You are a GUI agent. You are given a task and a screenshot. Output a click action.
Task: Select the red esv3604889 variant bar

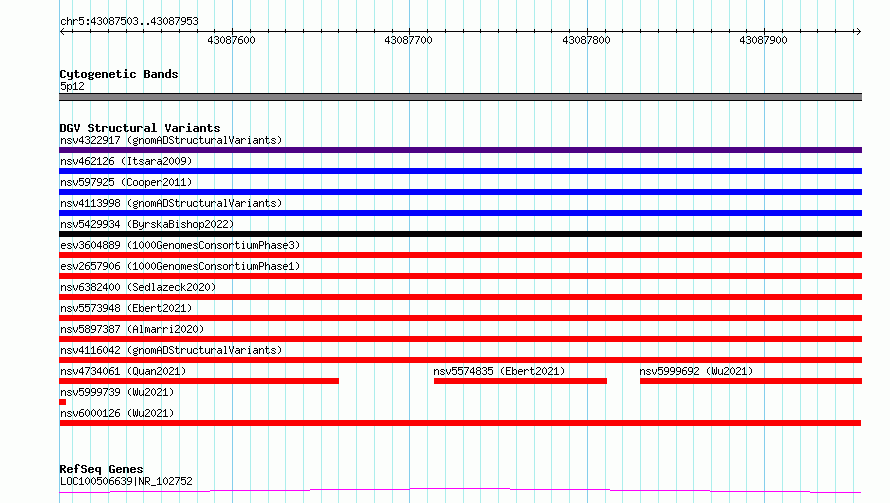coord(460,255)
